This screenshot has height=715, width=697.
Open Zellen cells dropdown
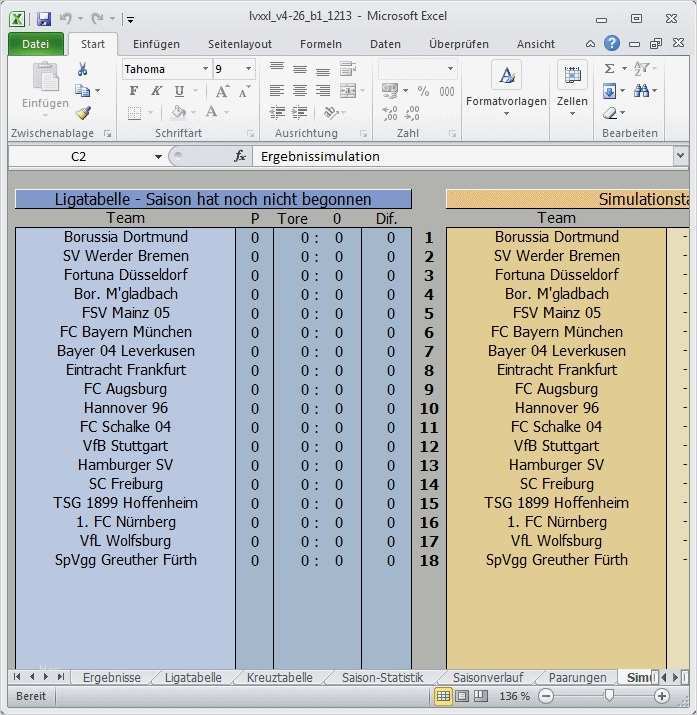572,91
